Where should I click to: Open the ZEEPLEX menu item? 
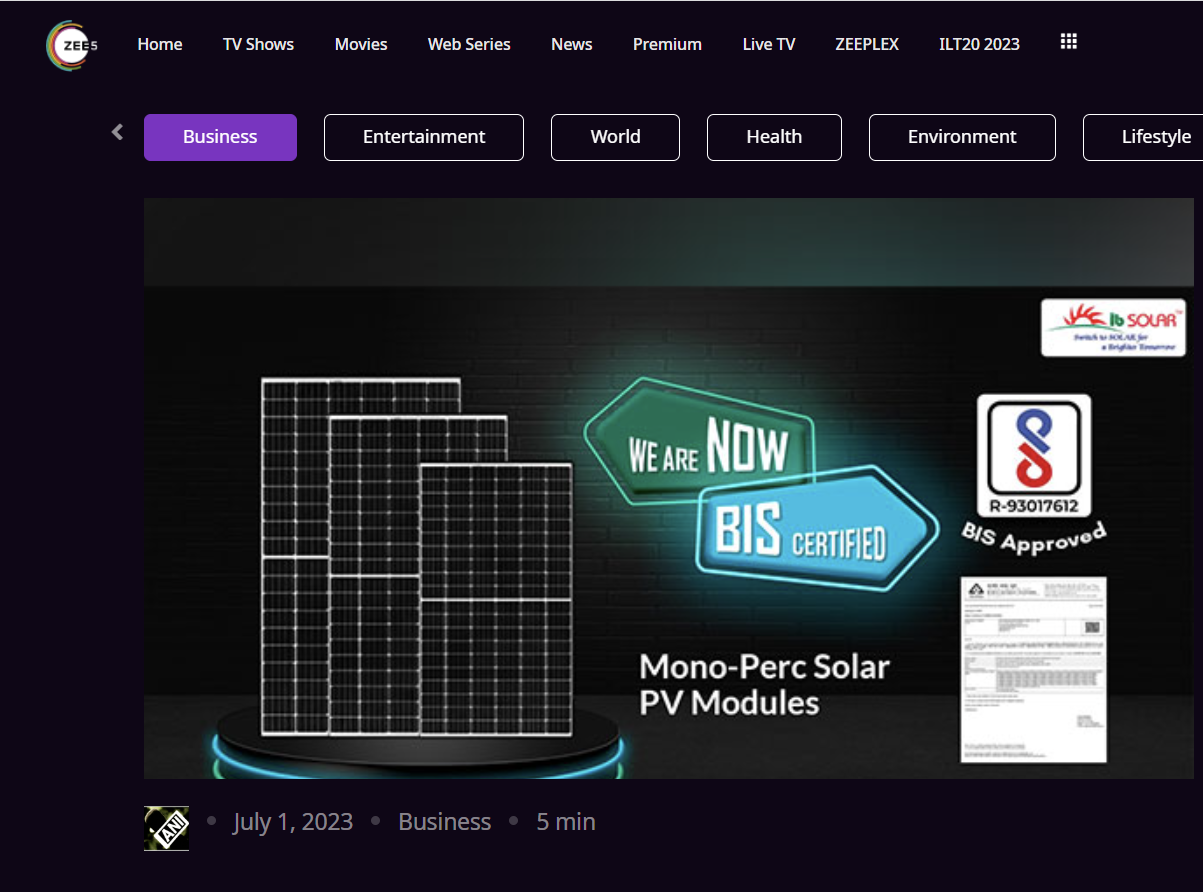pyautogui.click(x=867, y=44)
